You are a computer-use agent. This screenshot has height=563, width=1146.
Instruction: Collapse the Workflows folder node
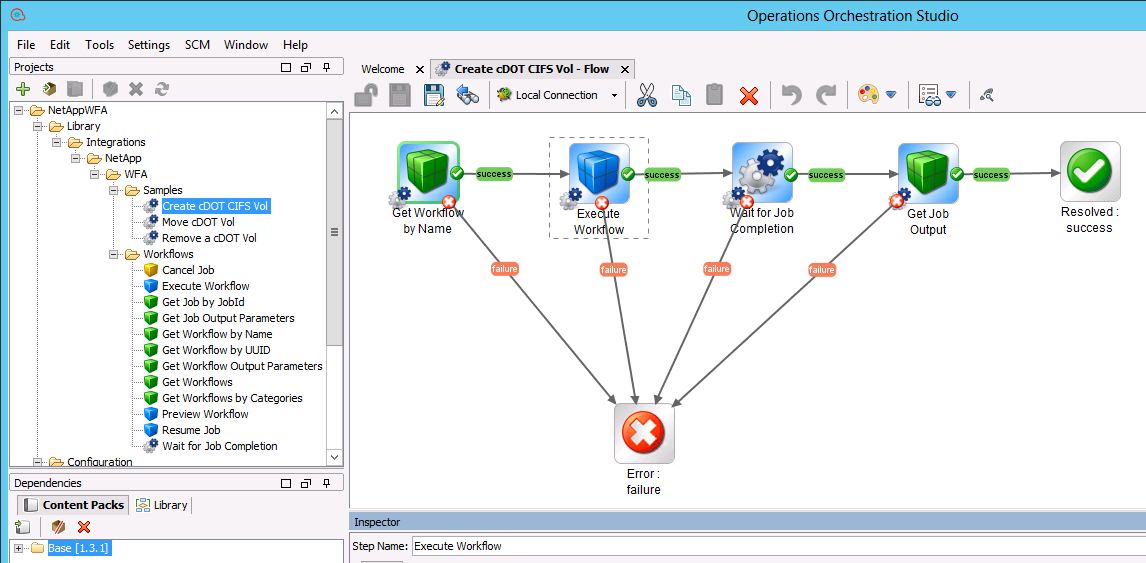[x=113, y=254]
